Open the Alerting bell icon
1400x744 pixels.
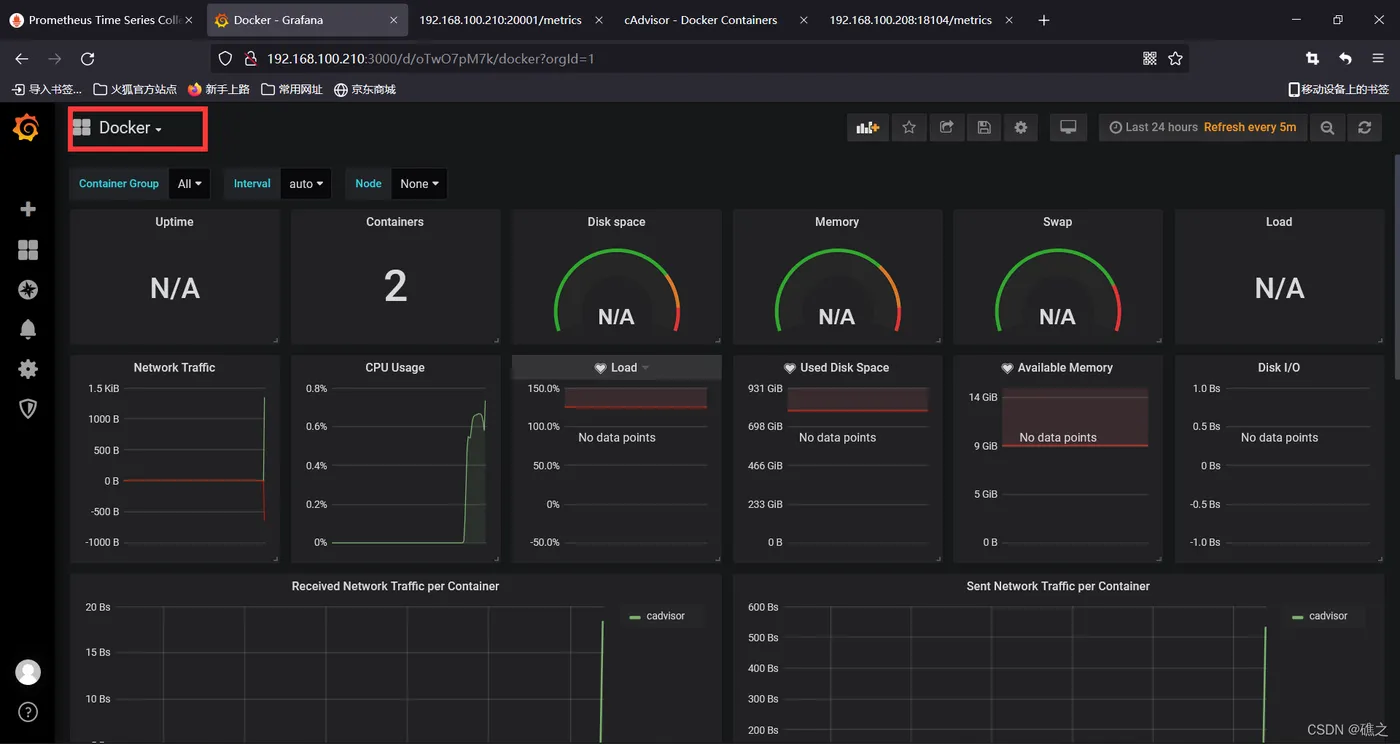coord(28,329)
